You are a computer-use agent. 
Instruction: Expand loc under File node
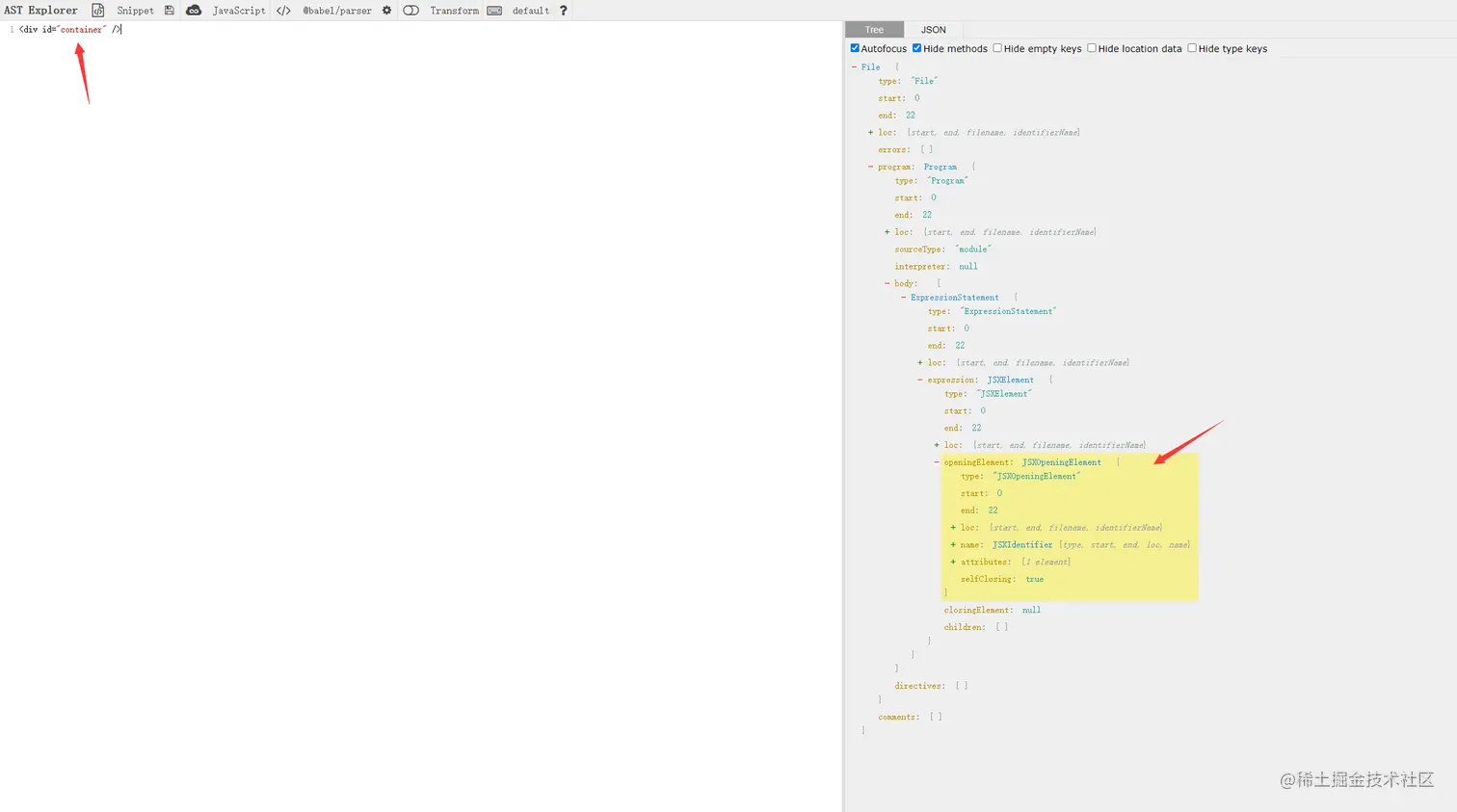[x=870, y=133]
